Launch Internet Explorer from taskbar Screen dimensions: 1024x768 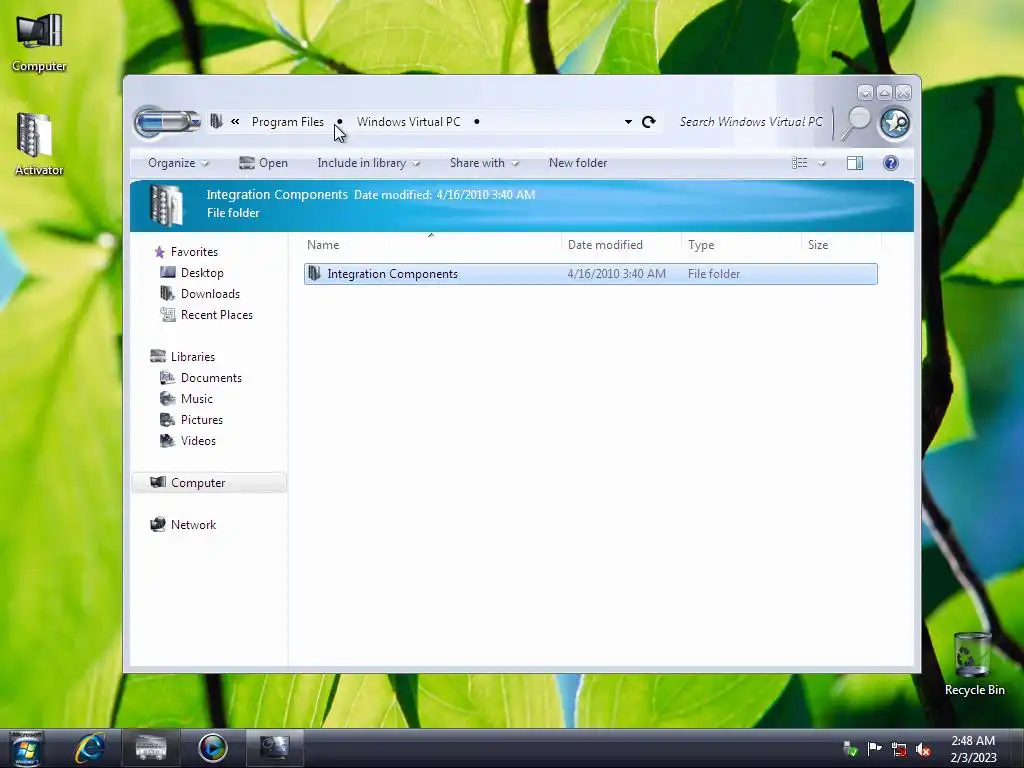[89, 748]
